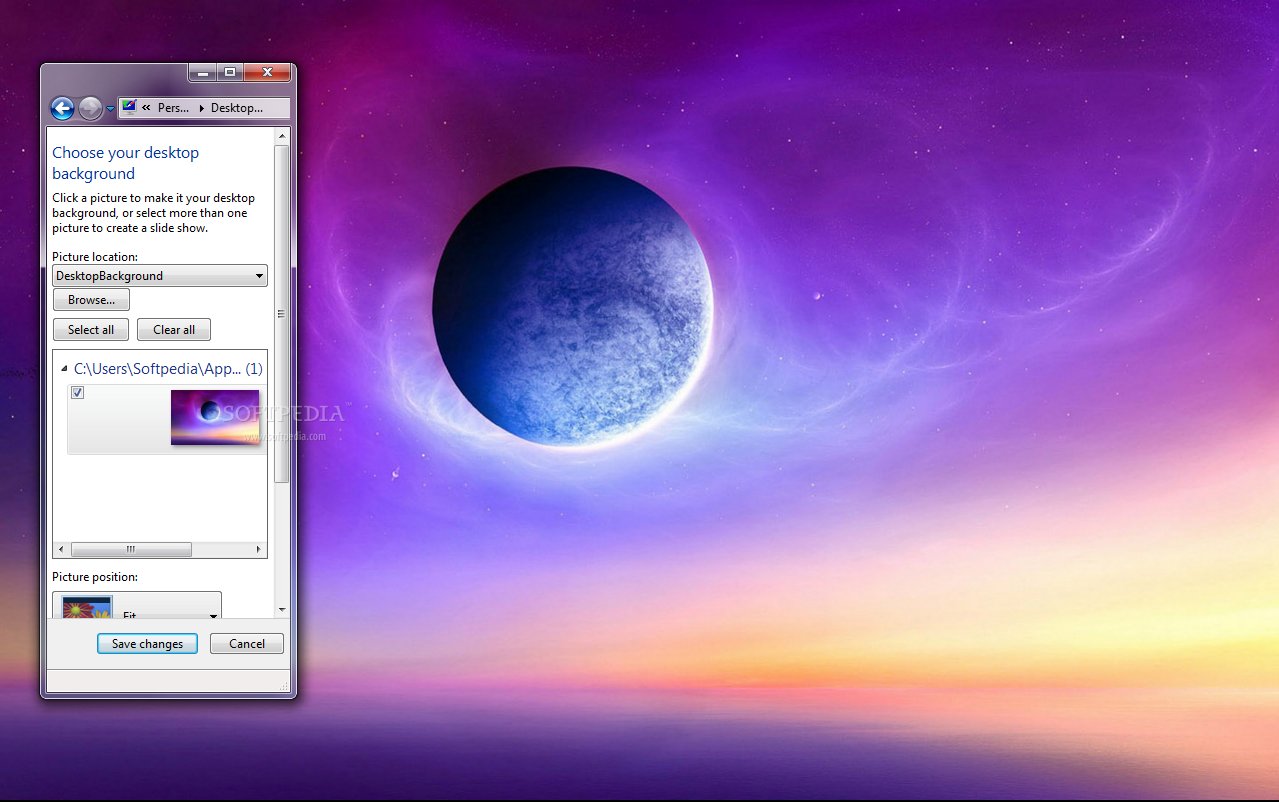The image size is (1279, 802).
Task: Click the flower preview icon in Picture position
Action: point(87,607)
